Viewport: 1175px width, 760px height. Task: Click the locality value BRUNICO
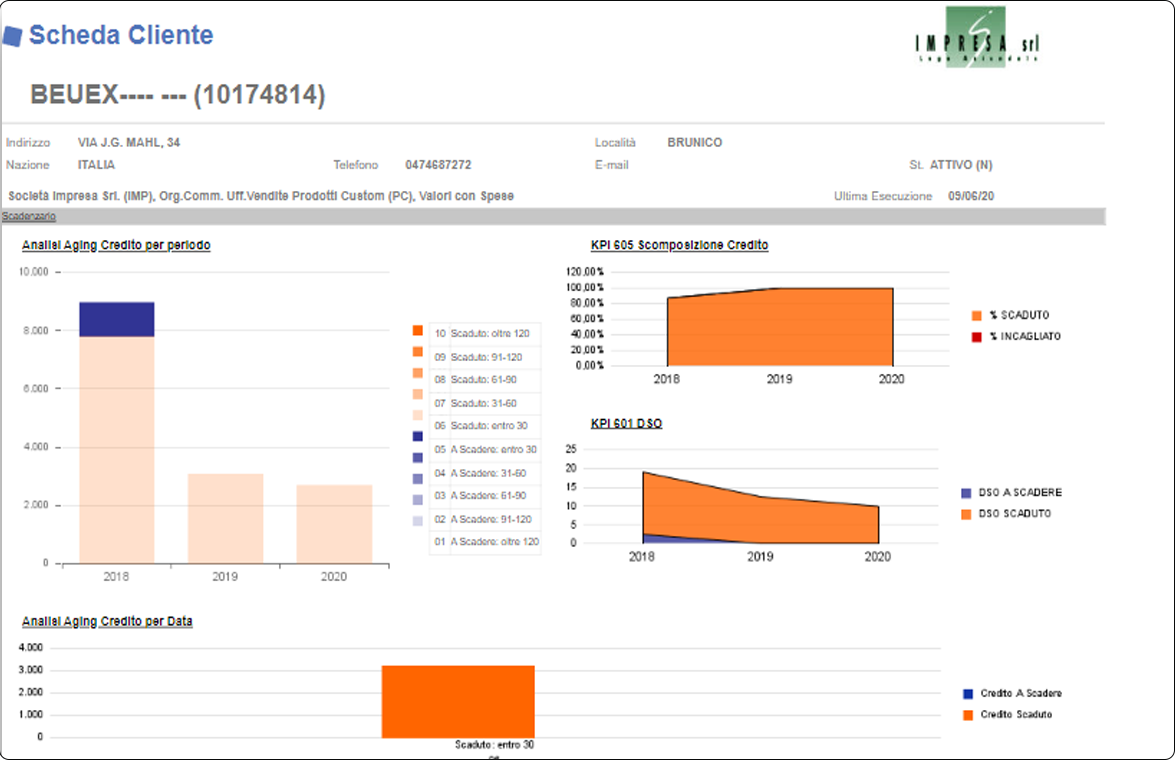(695, 142)
